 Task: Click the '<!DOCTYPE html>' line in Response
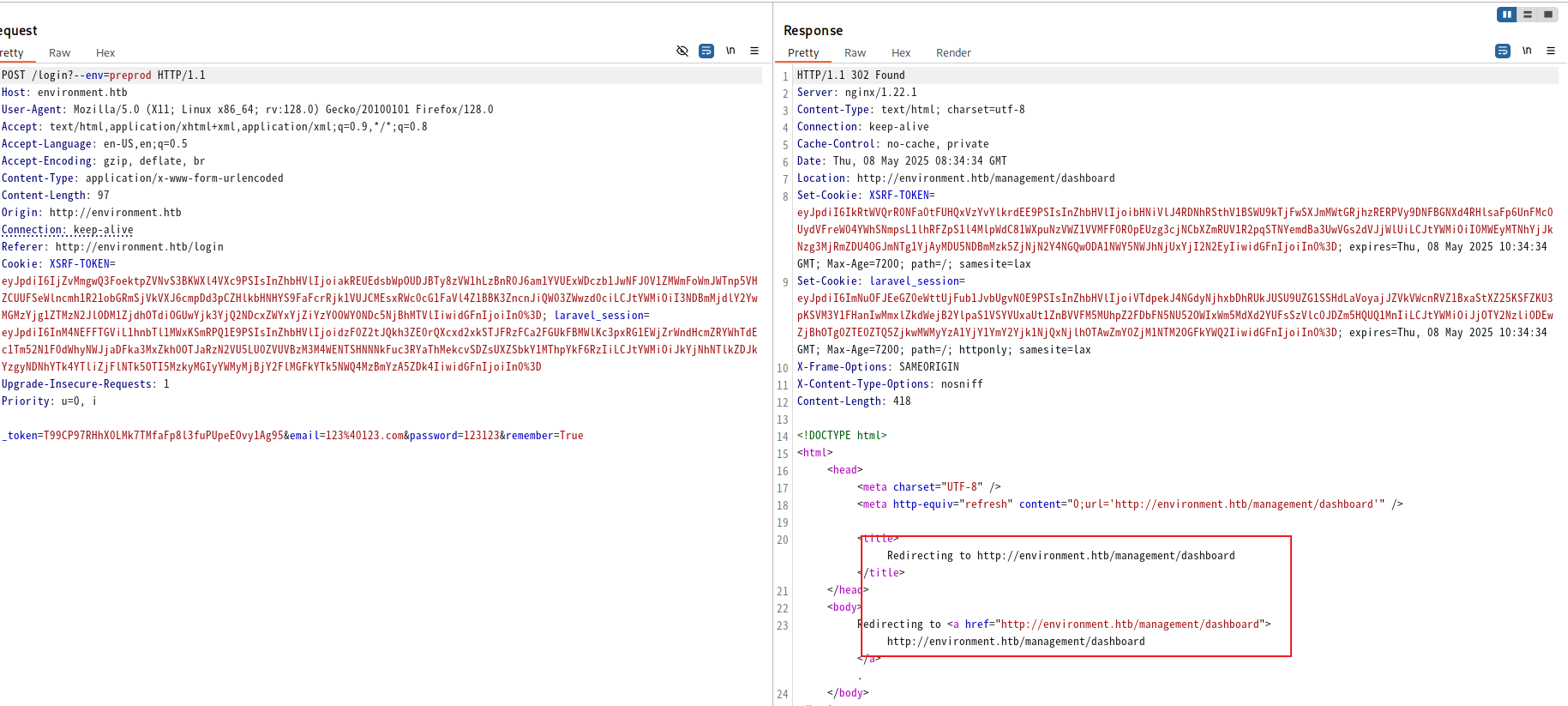842,436
